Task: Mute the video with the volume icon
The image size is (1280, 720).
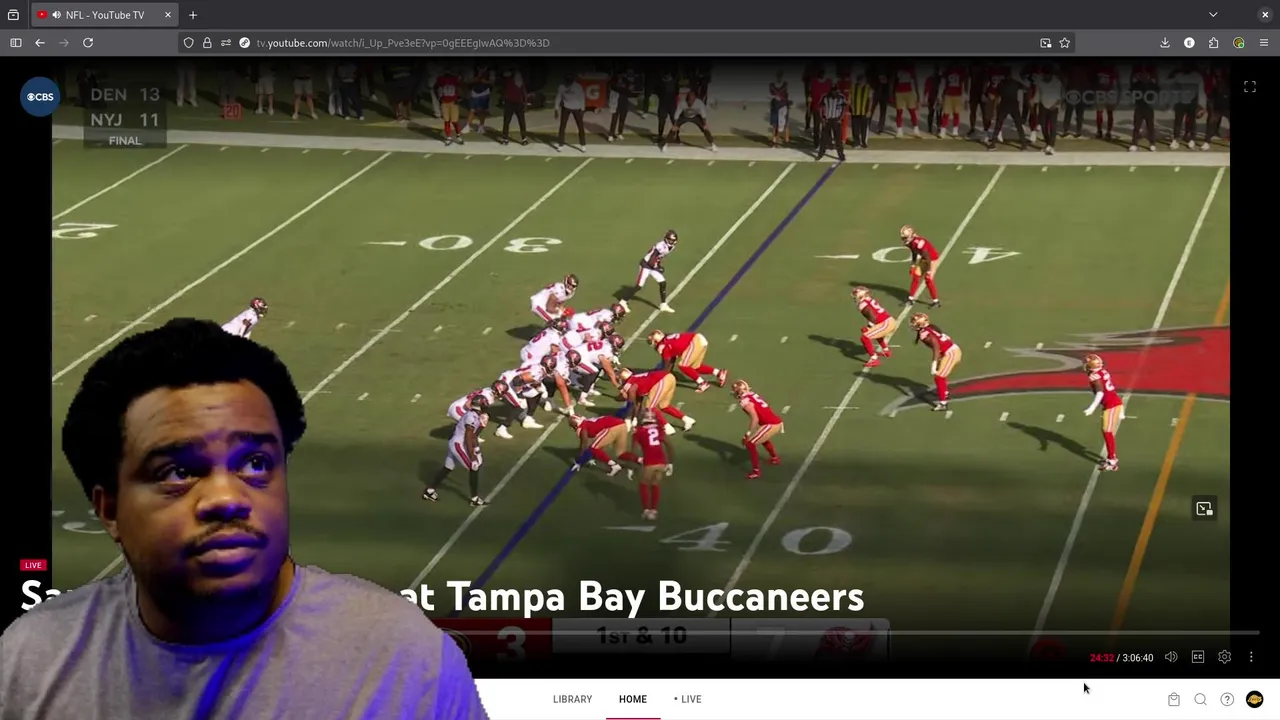Action: tap(1171, 657)
